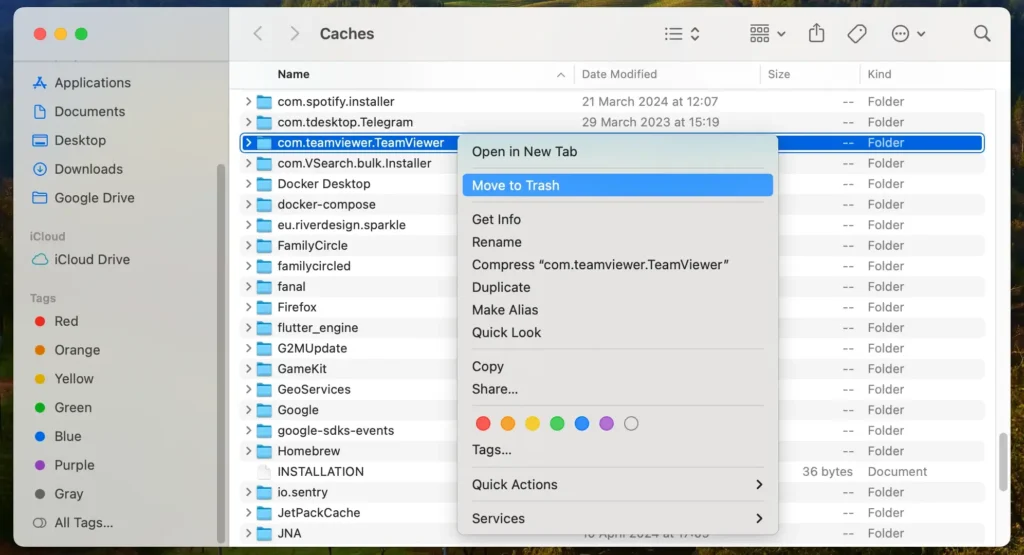The width and height of the screenshot is (1024, 555).
Task: Open the list view switcher
Action: 682,34
